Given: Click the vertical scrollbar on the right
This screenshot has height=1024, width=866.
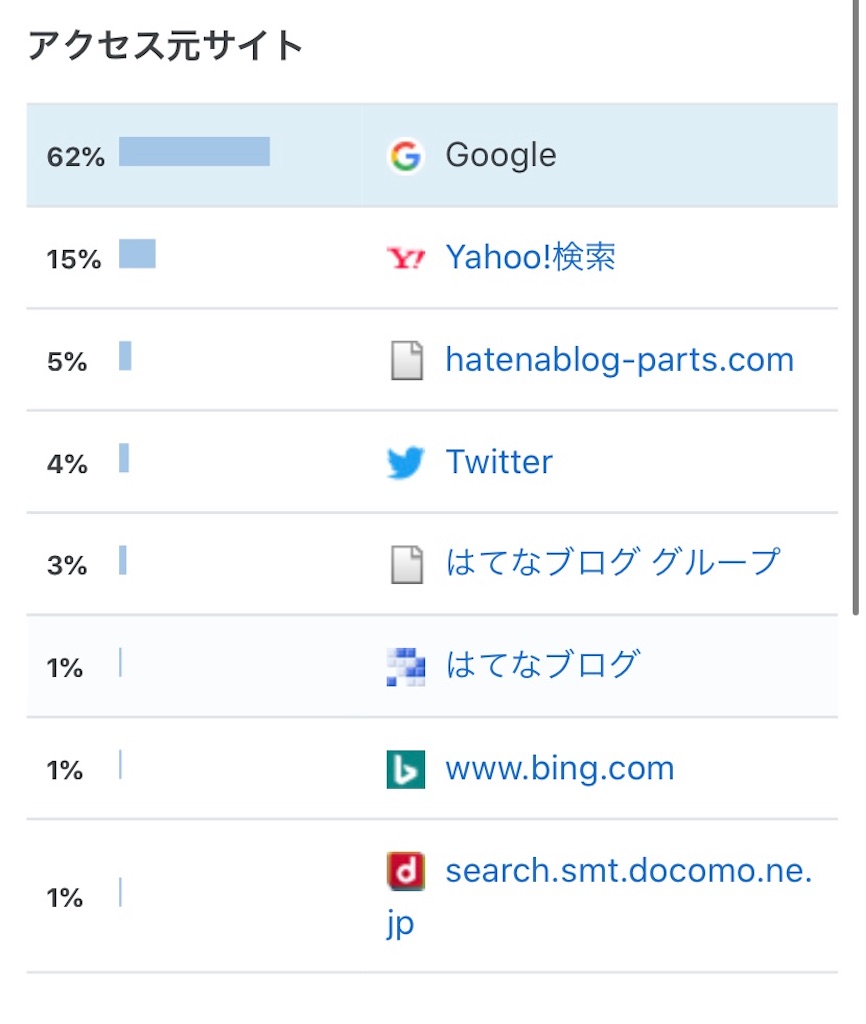Looking at the screenshot, I should [856, 307].
